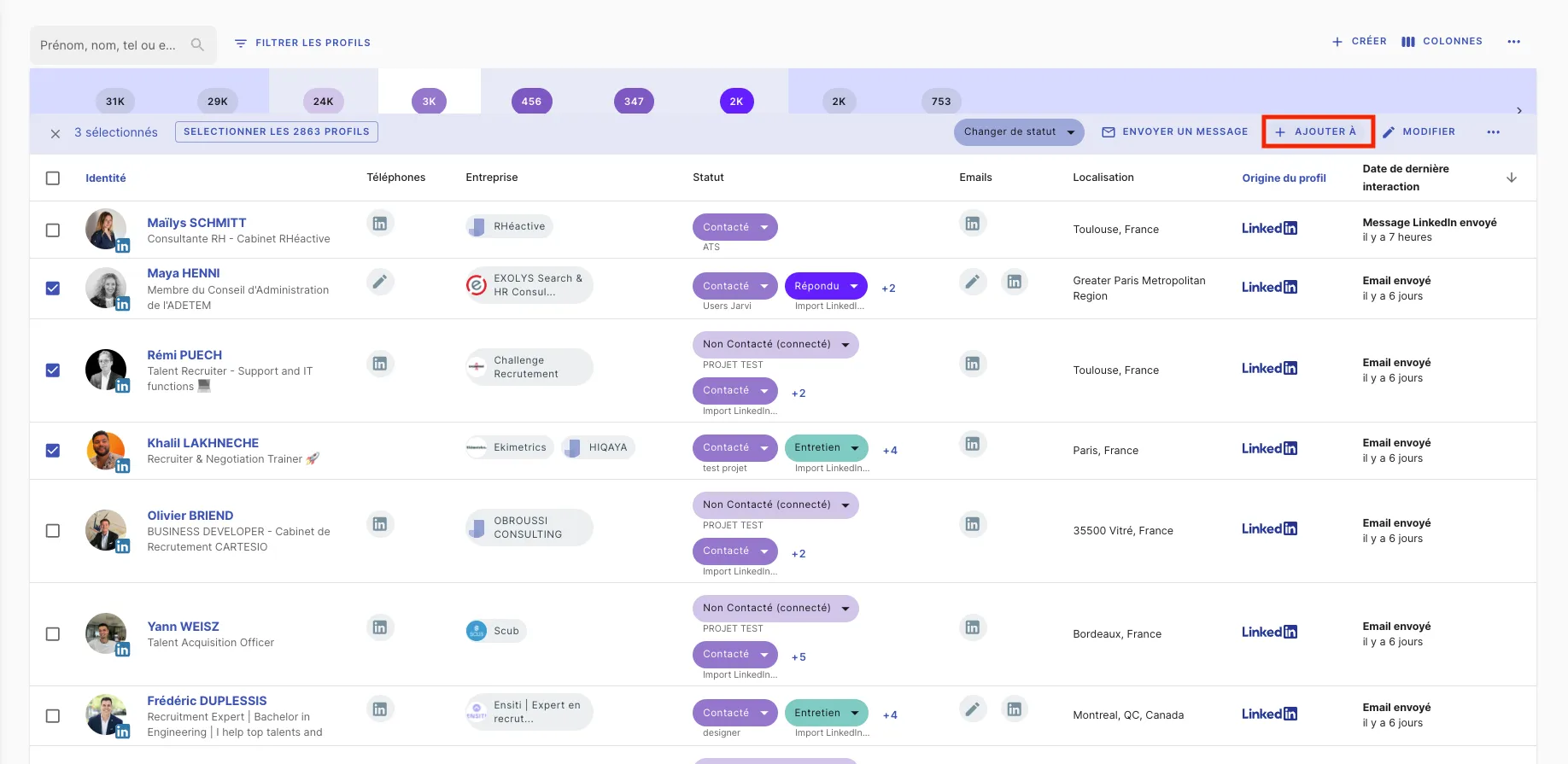This screenshot has width=1568, height=764.
Task: Check the box for Maïlys SCHMITT
Action: [53, 230]
